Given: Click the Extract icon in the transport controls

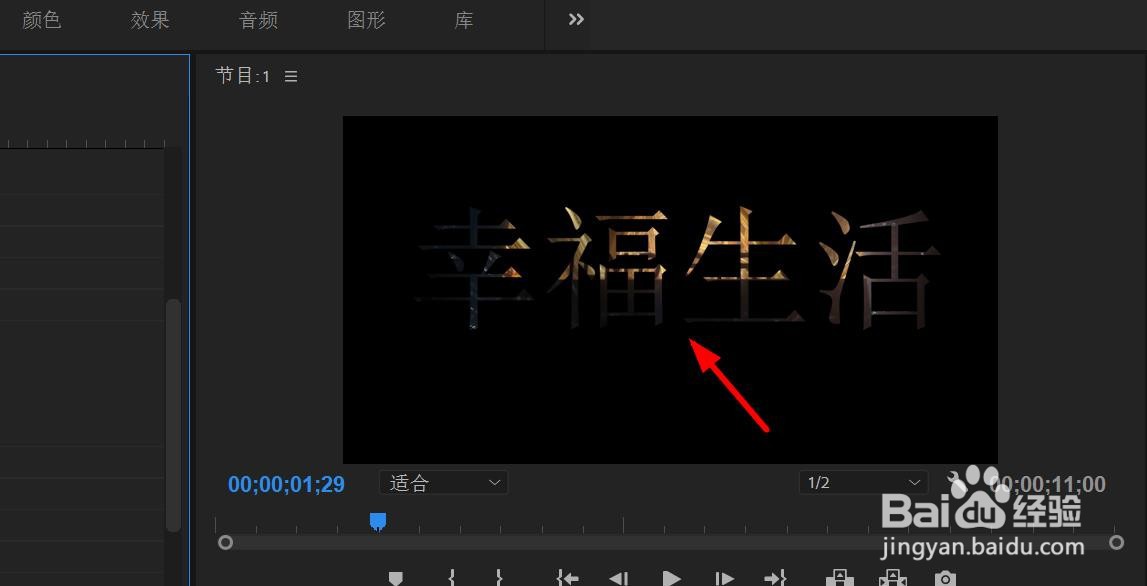Looking at the screenshot, I should point(892,577).
